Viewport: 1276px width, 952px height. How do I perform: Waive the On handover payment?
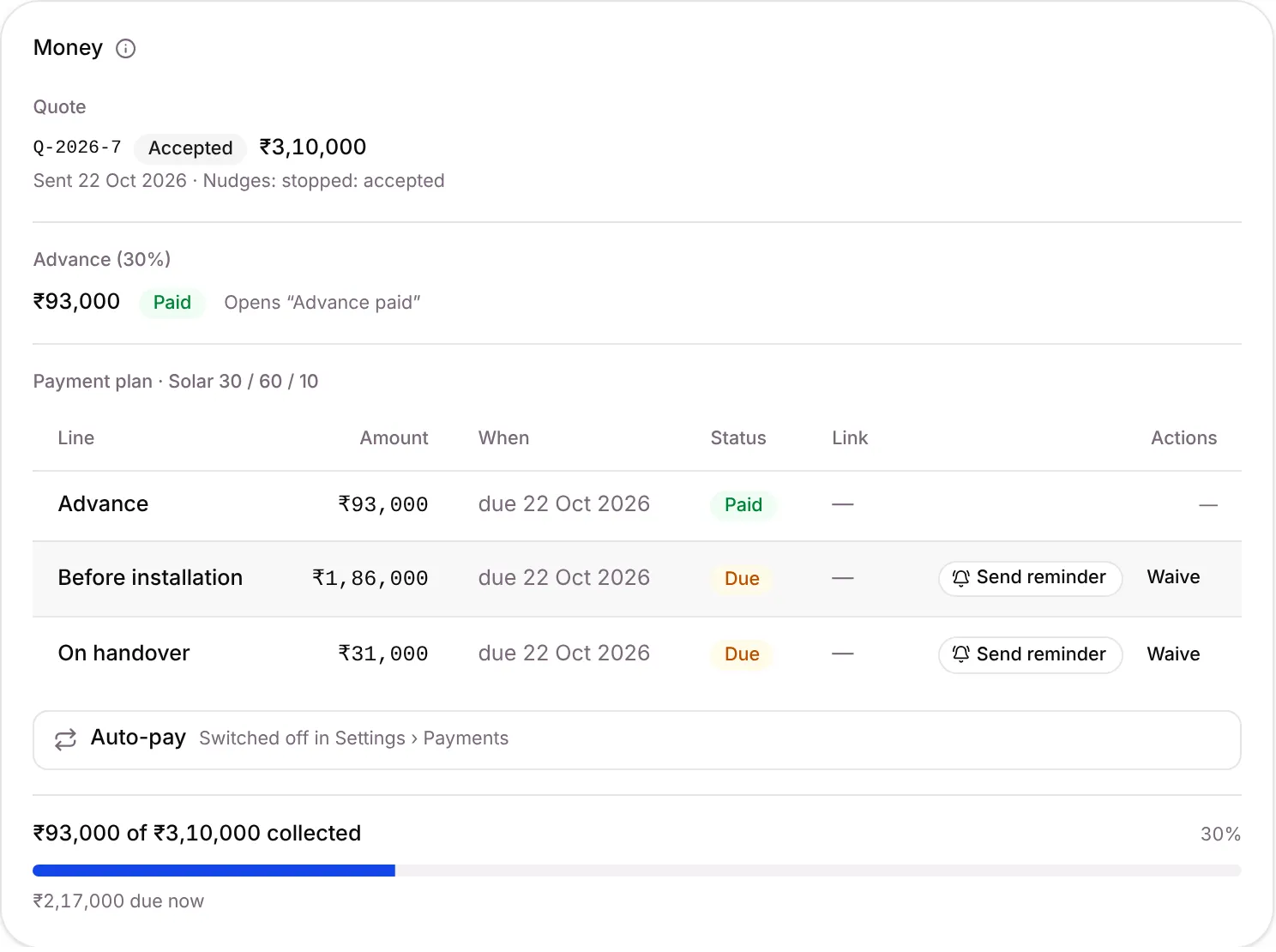pos(1173,654)
